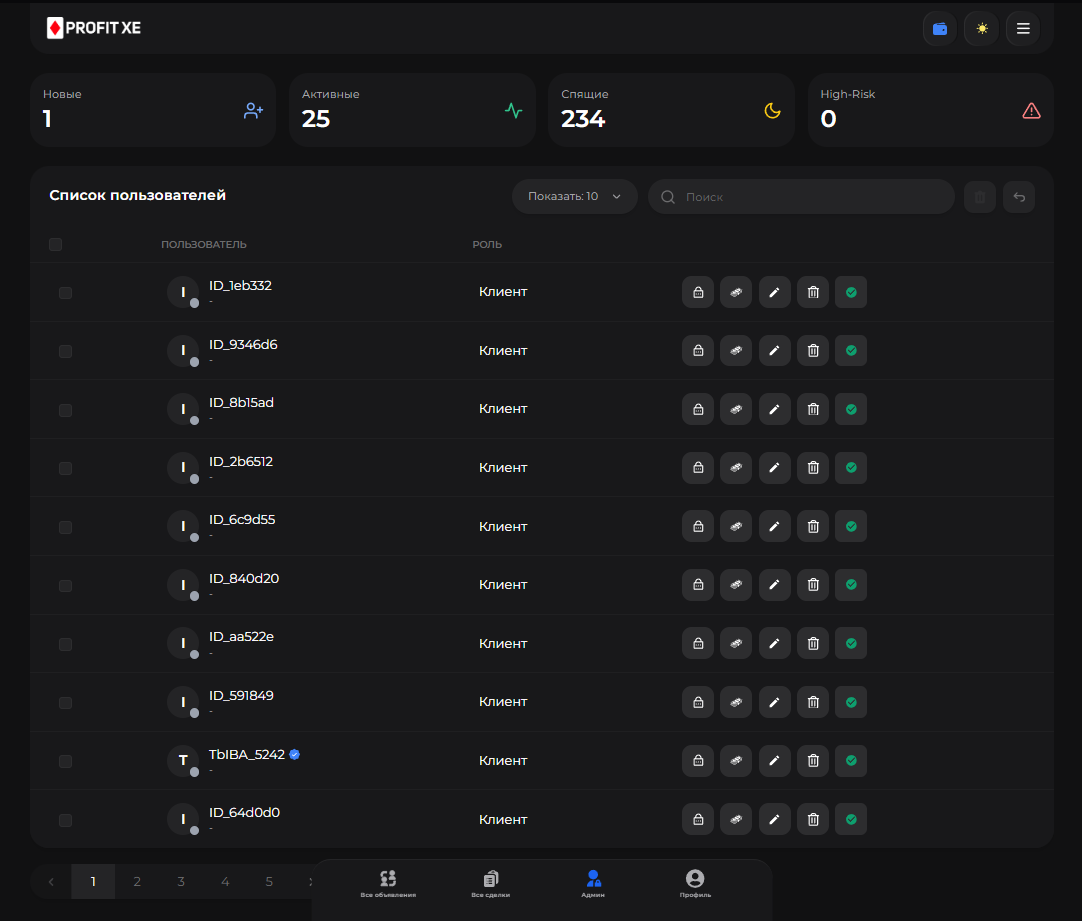This screenshot has width=1082, height=921.
Task: Open the 'Все объявления' tab
Action: pos(388,883)
